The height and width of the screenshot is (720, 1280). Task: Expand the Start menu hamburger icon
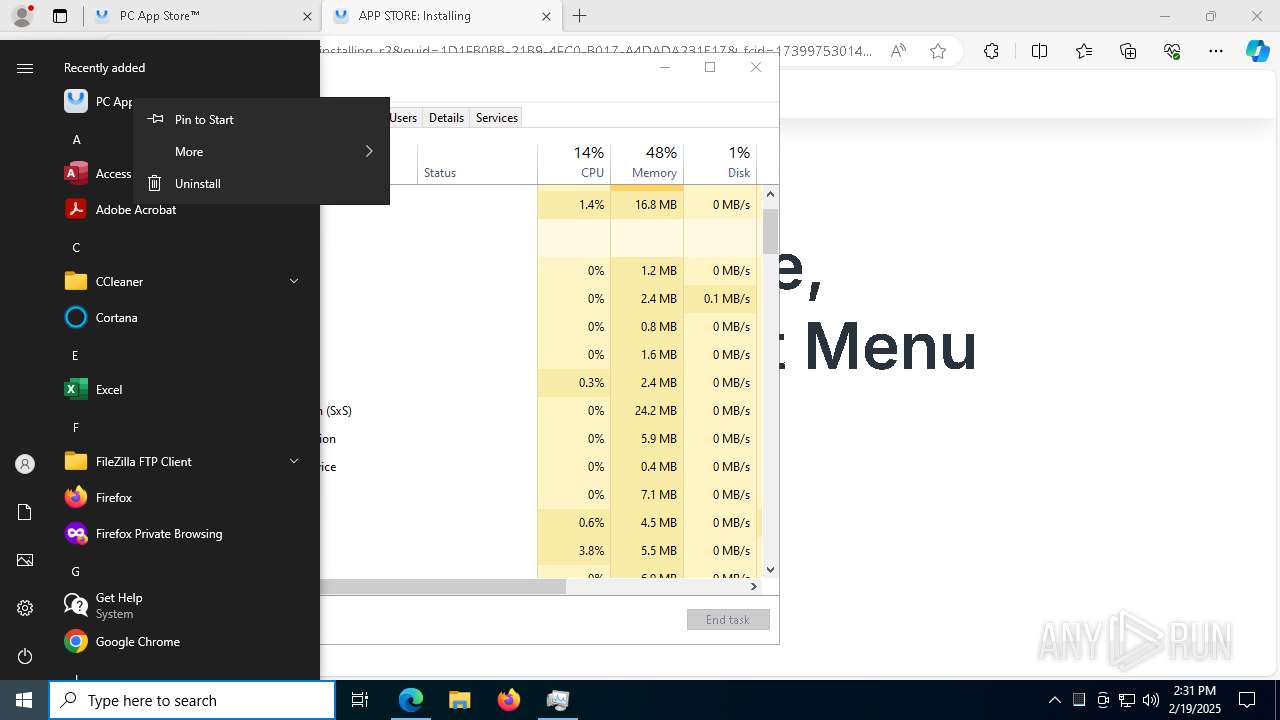[25, 68]
